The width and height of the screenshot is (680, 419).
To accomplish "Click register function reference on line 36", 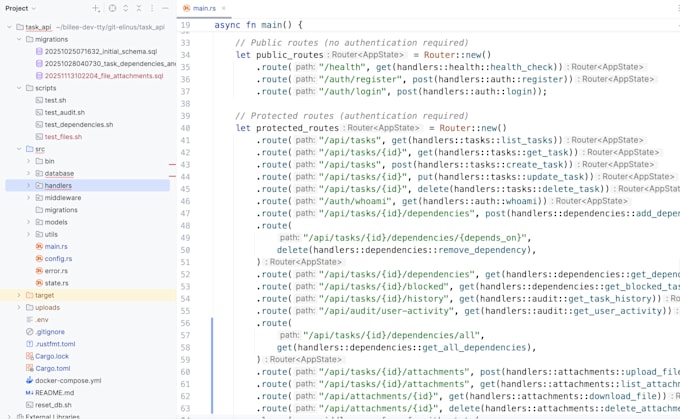I will (x=542, y=79).
